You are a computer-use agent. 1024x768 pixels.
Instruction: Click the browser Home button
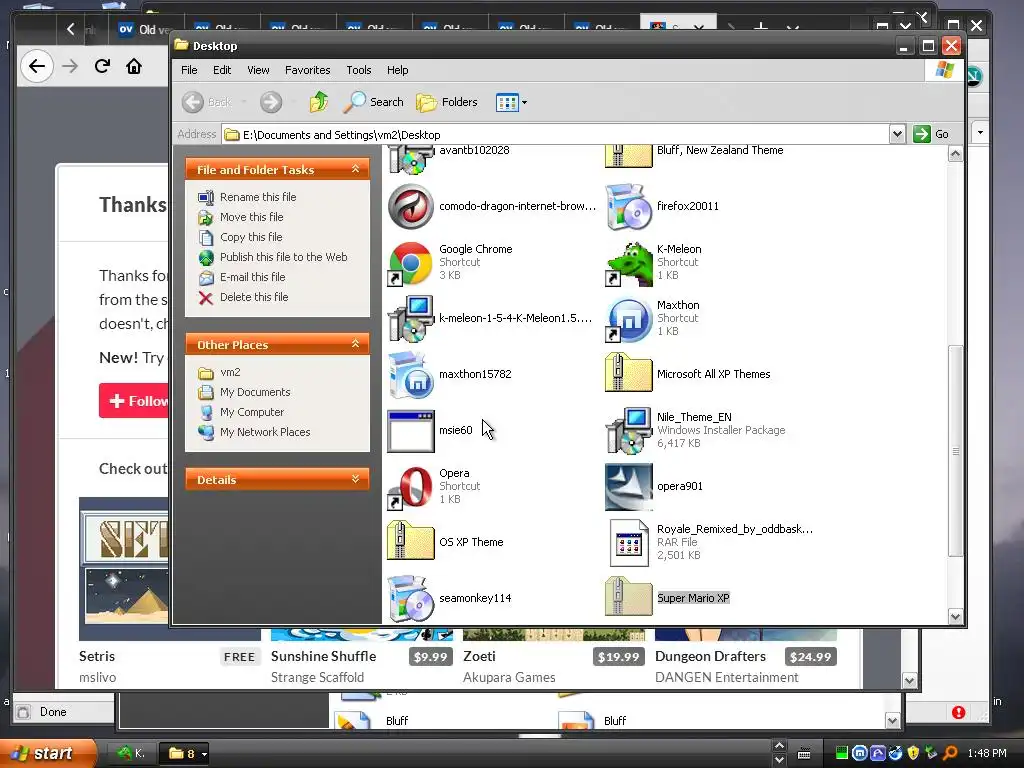(x=134, y=66)
